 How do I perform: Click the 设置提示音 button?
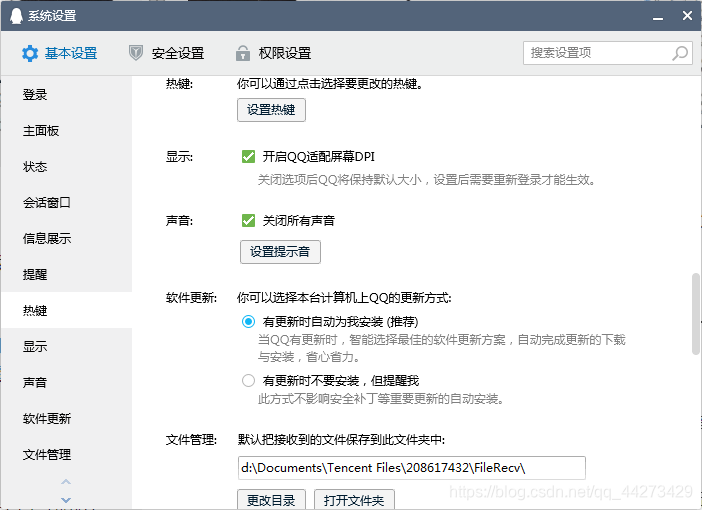click(x=280, y=252)
